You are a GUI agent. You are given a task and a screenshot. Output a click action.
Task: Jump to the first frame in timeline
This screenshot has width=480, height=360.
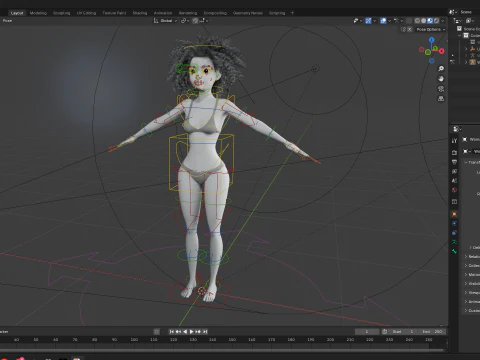click(171, 332)
